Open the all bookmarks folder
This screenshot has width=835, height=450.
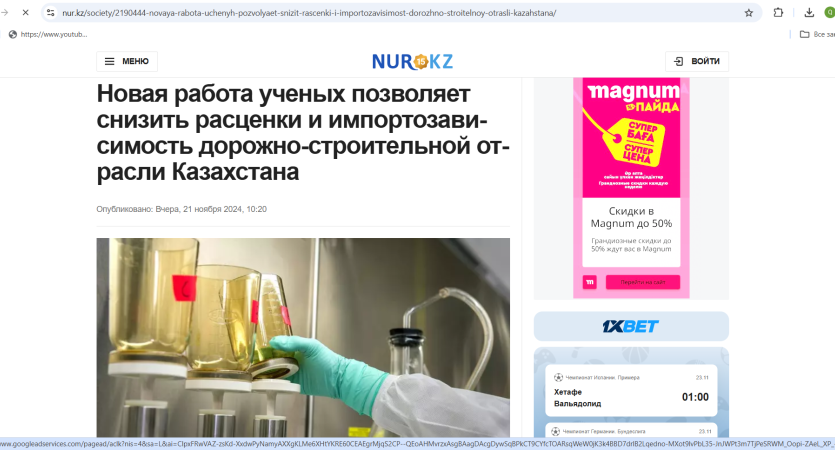[817, 34]
